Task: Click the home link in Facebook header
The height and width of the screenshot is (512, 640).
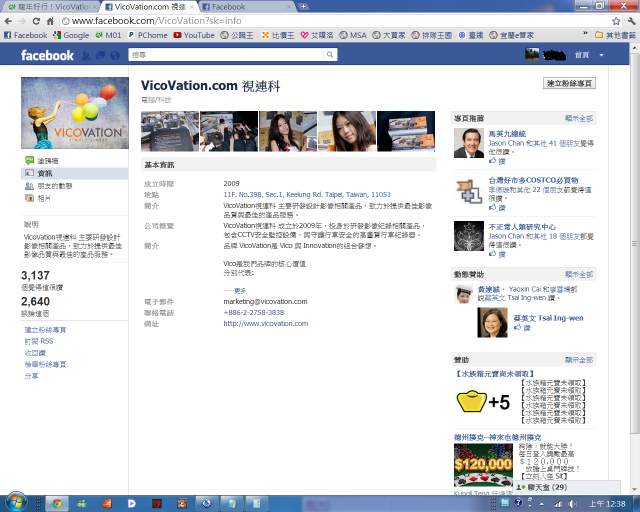Action: pyautogui.click(x=582, y=55)
